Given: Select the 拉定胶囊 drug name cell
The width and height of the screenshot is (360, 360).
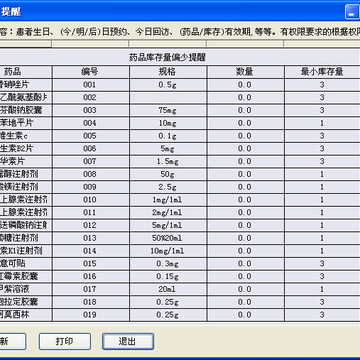Looking at the screenshot, I should pyautogui.click(x=26, y=302).
